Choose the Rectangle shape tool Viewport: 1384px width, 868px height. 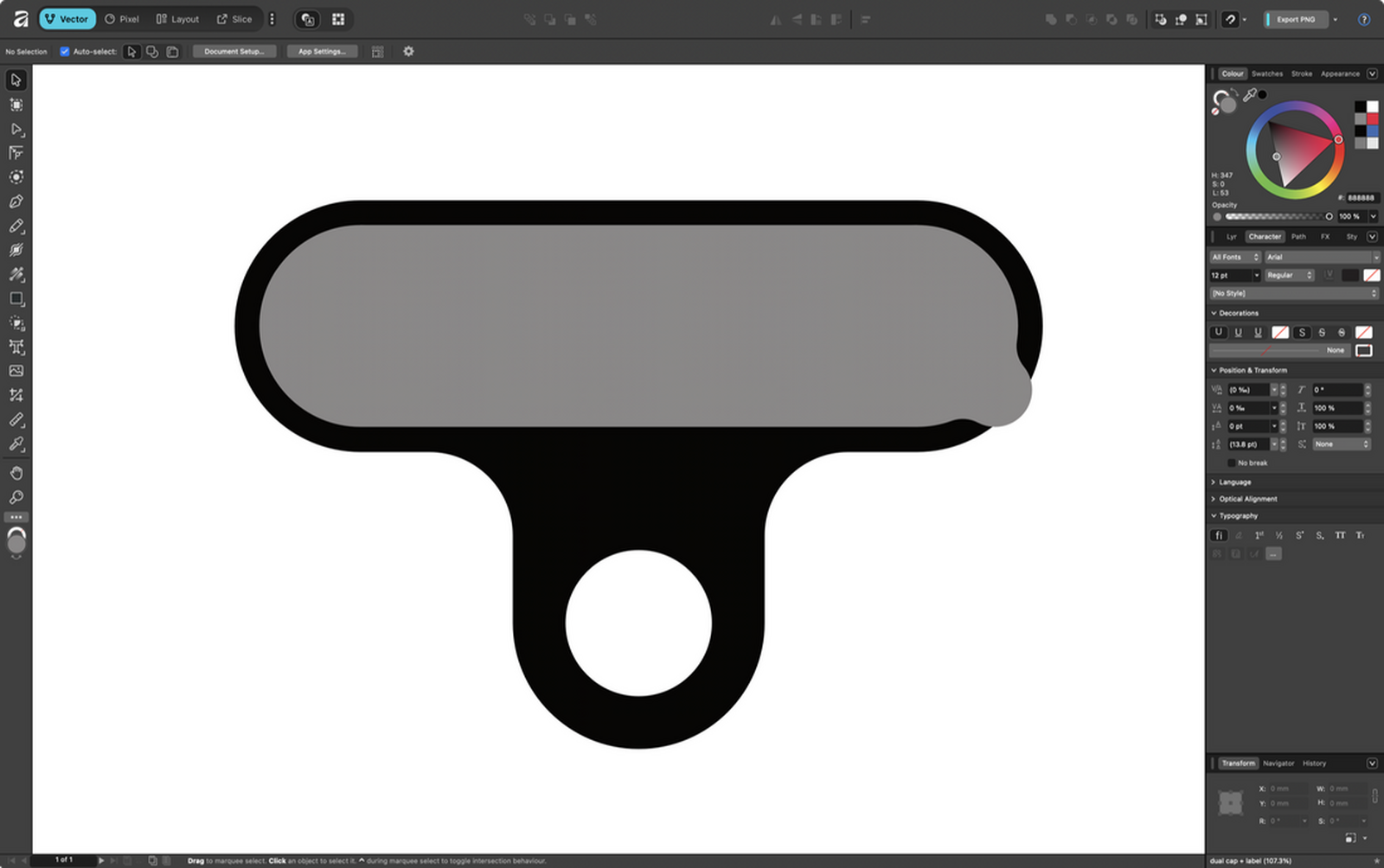[x=16, y=298]
